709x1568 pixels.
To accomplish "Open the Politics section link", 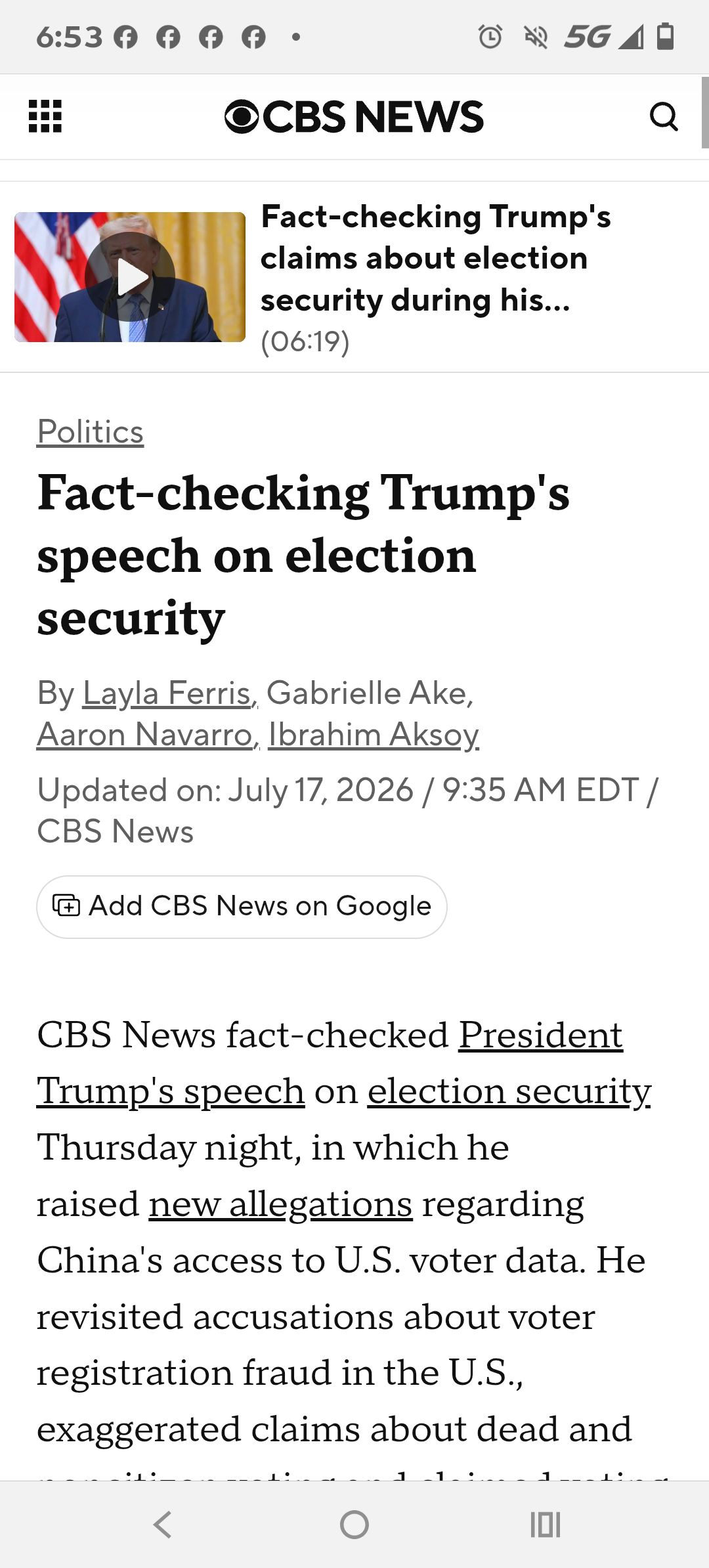I will click(90, 431).
